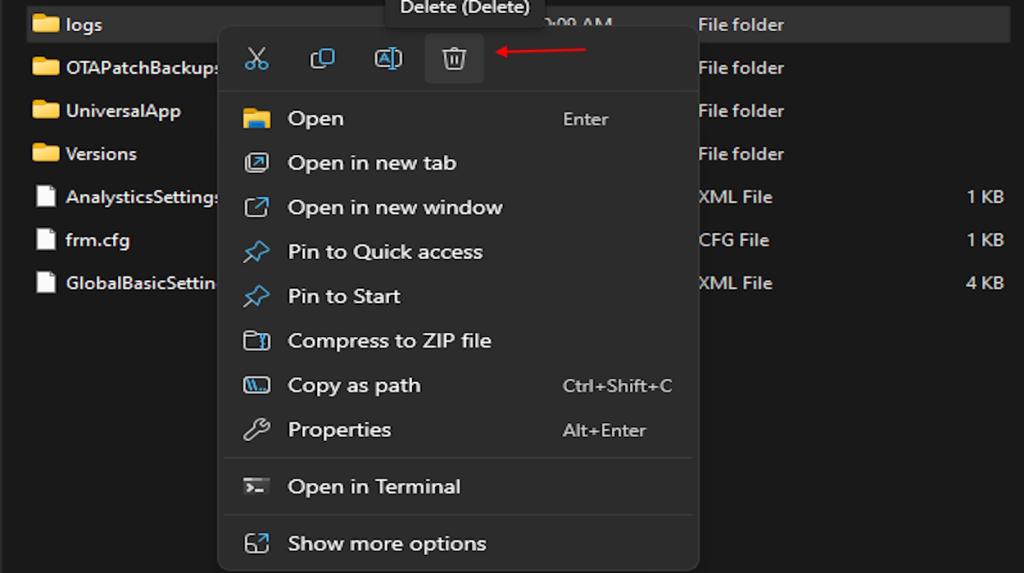Click the Terminal icon in the menu
Viewport: 1024px width, 573px height.
coord(257,487)
